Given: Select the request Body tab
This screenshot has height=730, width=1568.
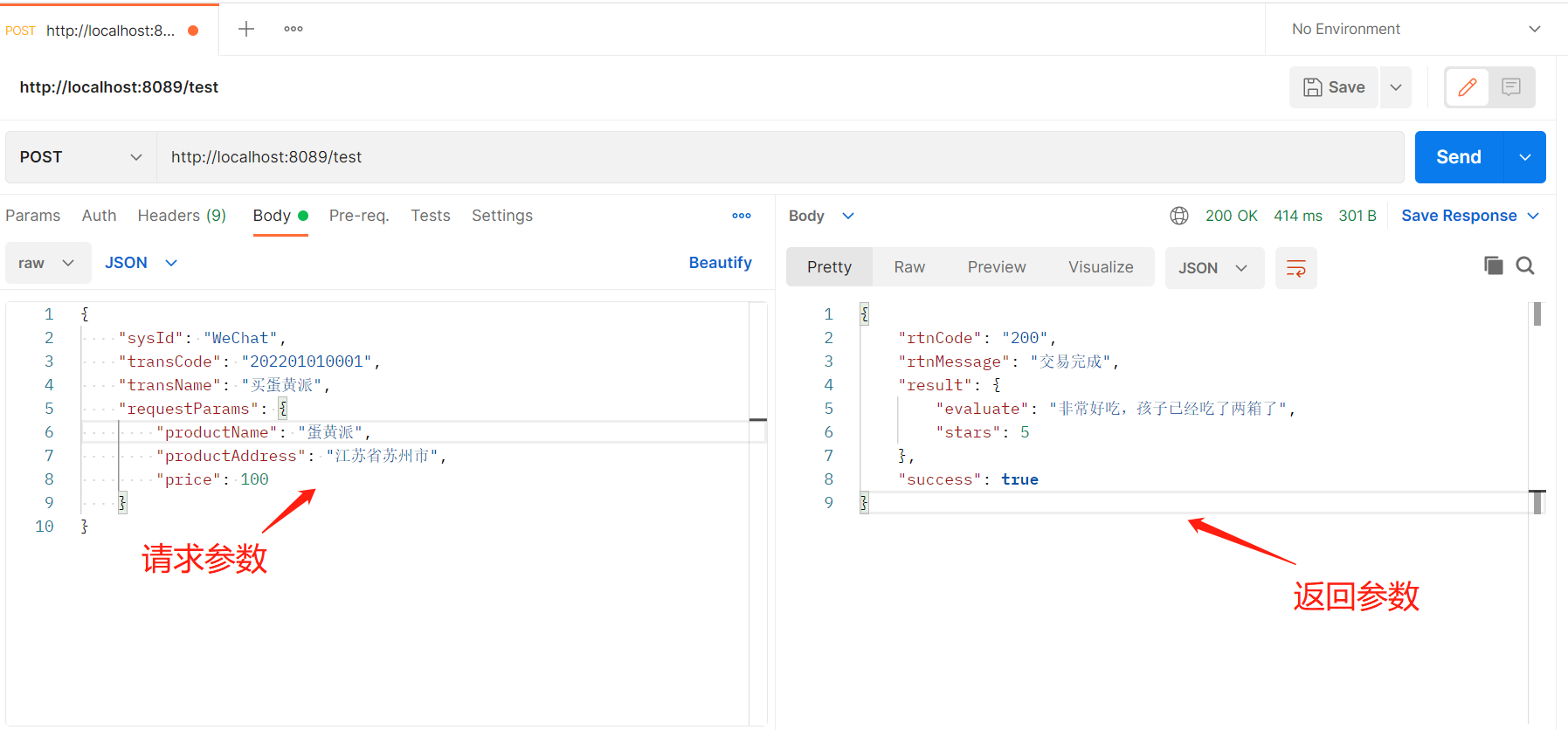Looking at the screenshot, I should point(280,216).
